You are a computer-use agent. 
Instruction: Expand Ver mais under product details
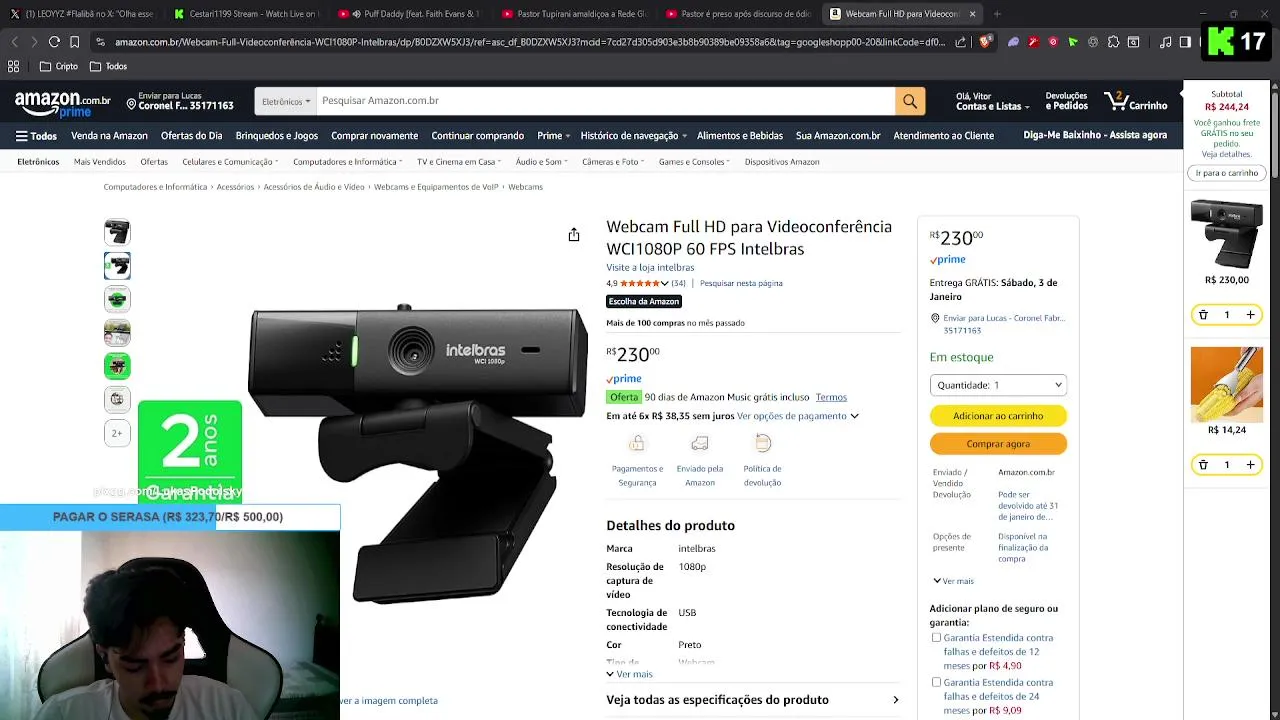(629, 674)
